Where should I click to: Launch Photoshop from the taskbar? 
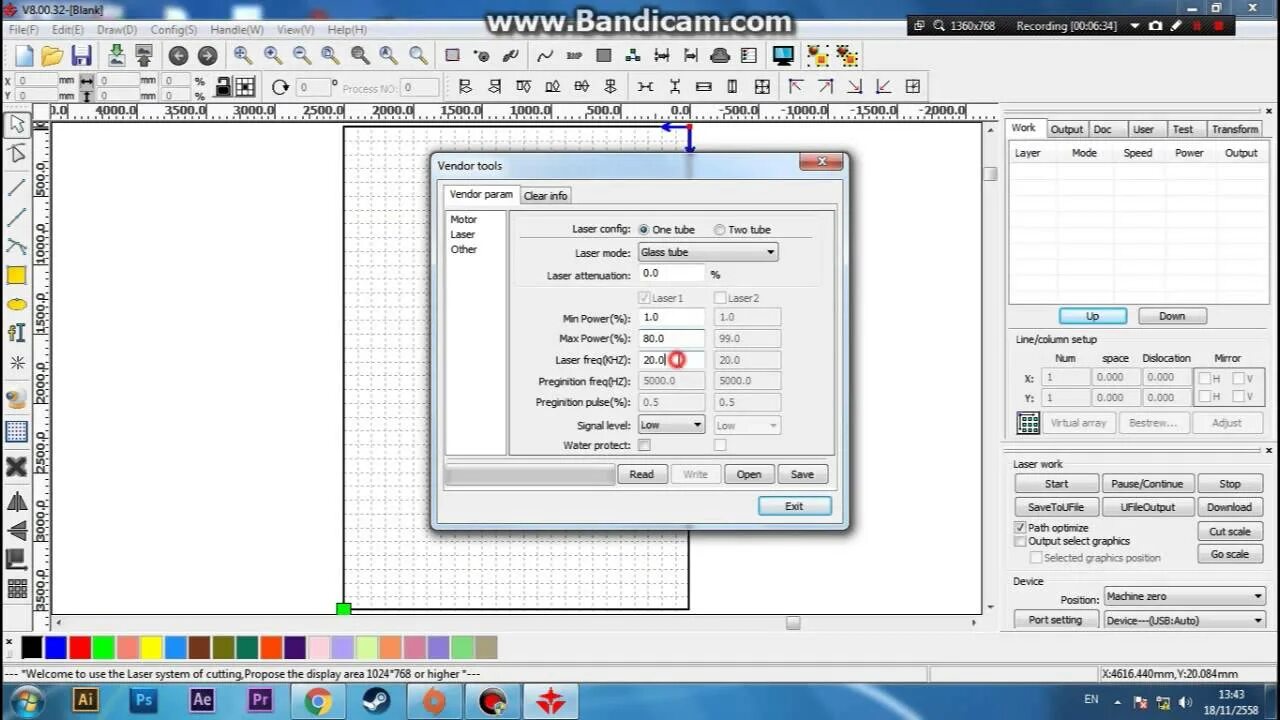143,701
